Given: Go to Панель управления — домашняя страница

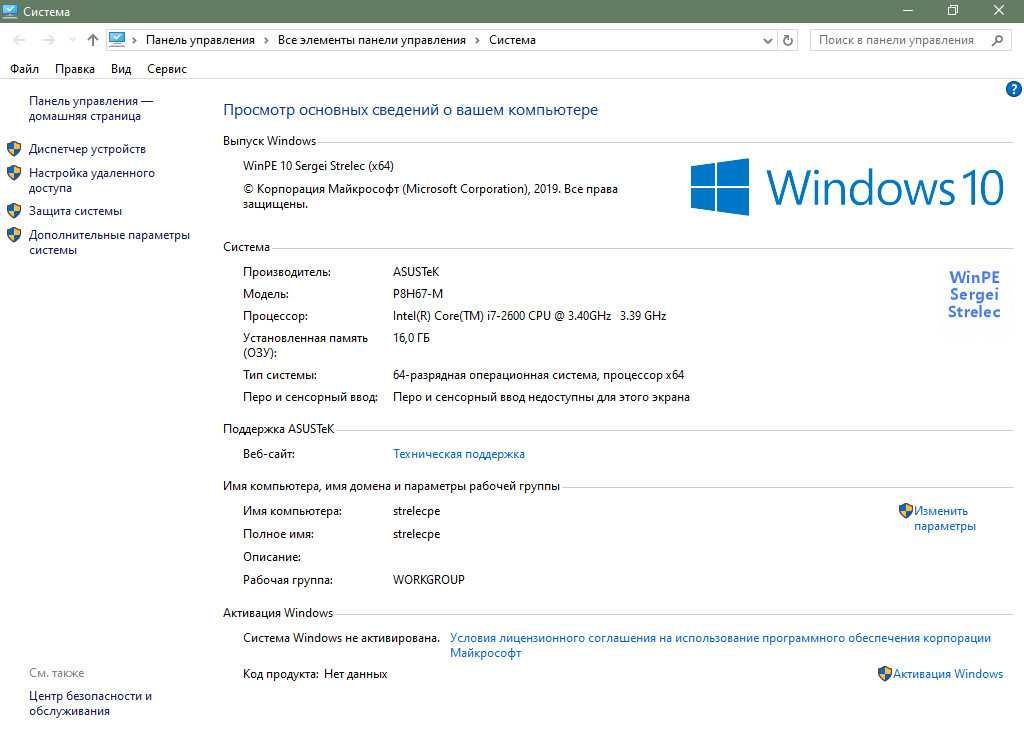Looking at the screenshot, I should coord(91,108).
